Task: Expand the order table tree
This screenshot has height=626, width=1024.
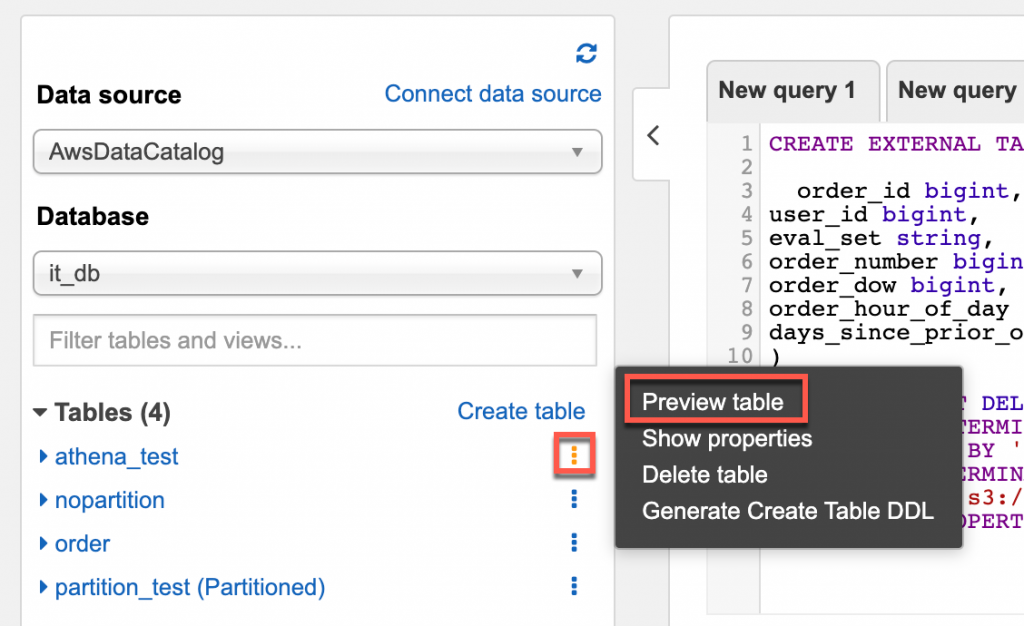Action: [43, 544]
